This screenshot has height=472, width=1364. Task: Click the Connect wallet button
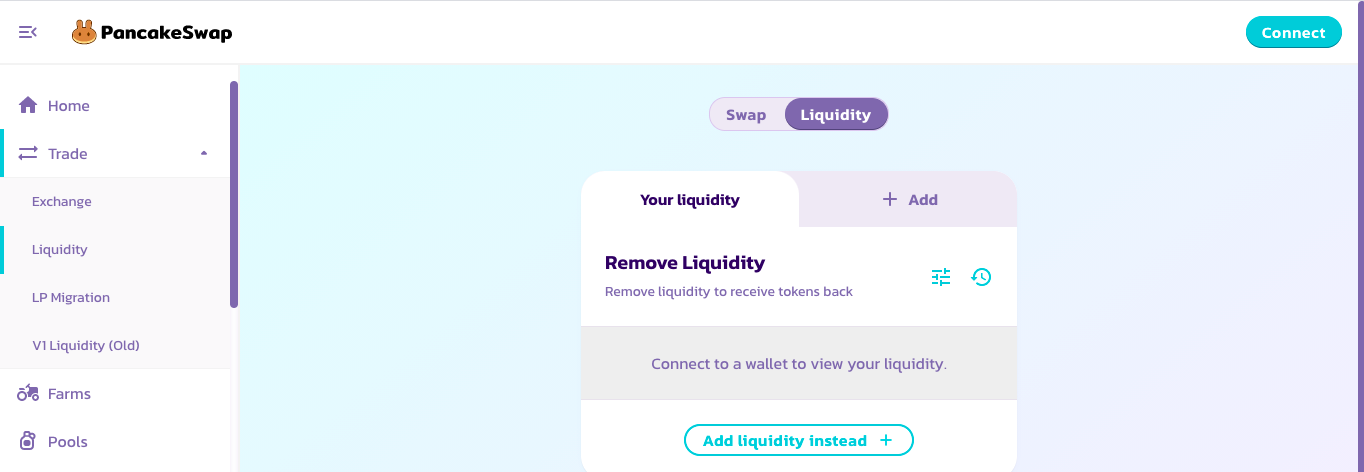coord(1293,32)
